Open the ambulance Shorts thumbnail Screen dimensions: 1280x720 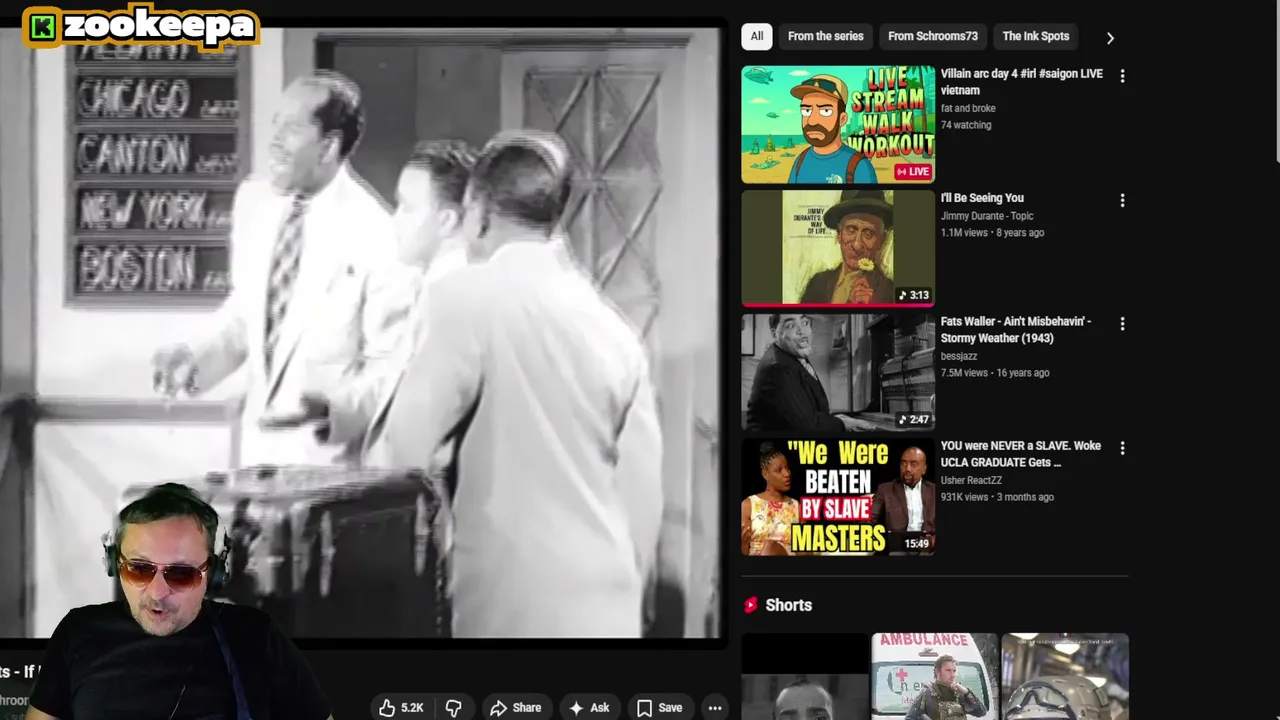pos(934,677)
